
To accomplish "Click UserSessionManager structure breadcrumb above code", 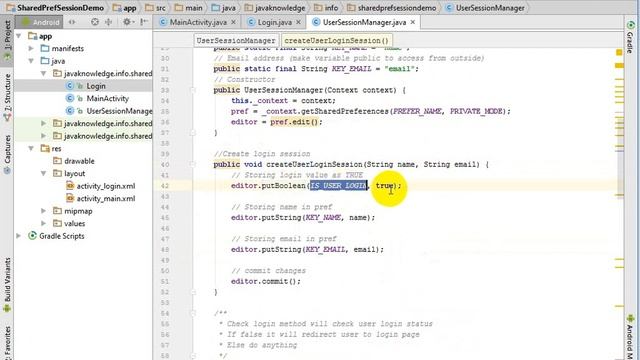I will (x=236, y=40).
